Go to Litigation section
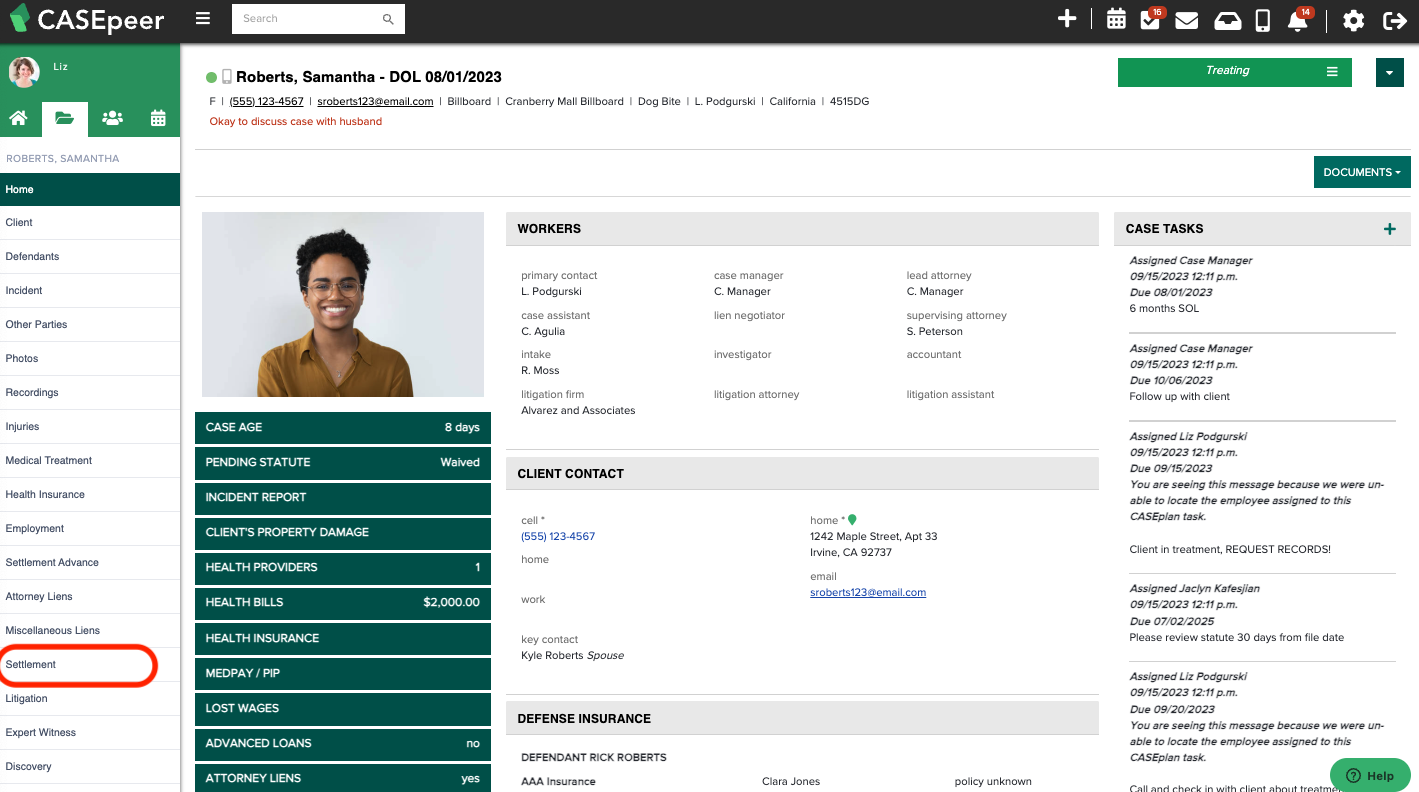The width and height of the screenshot is (1419, 792). (x=90, y=699)
